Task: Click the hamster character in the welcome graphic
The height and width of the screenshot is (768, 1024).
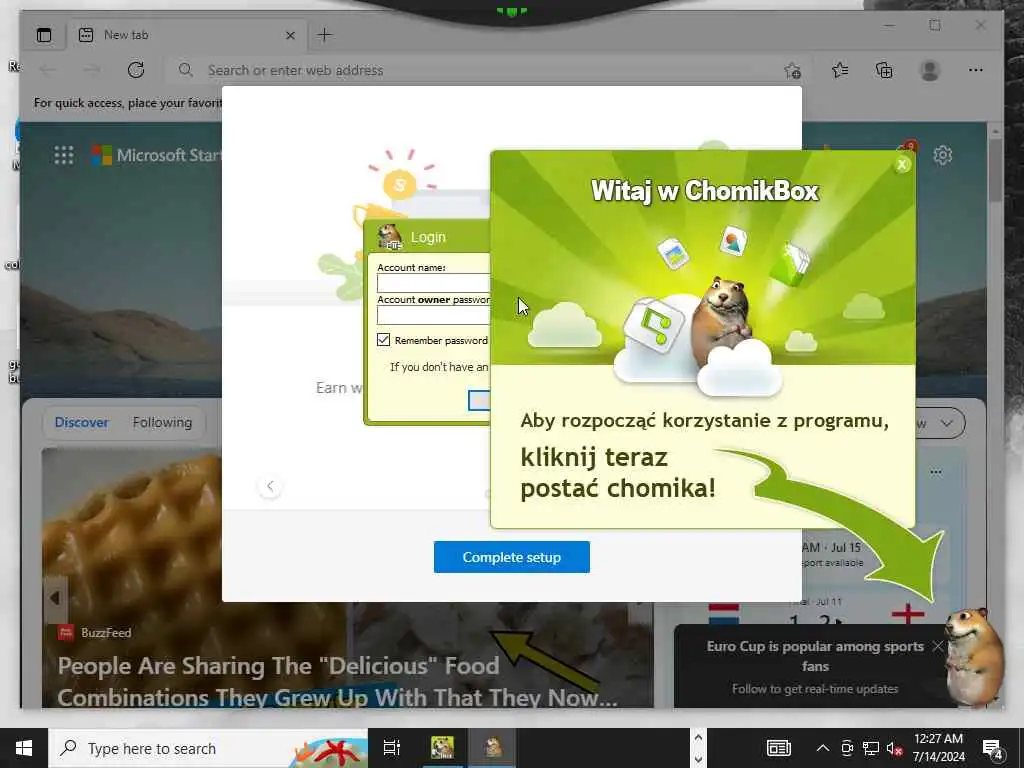Action: [x=723, y=322]
